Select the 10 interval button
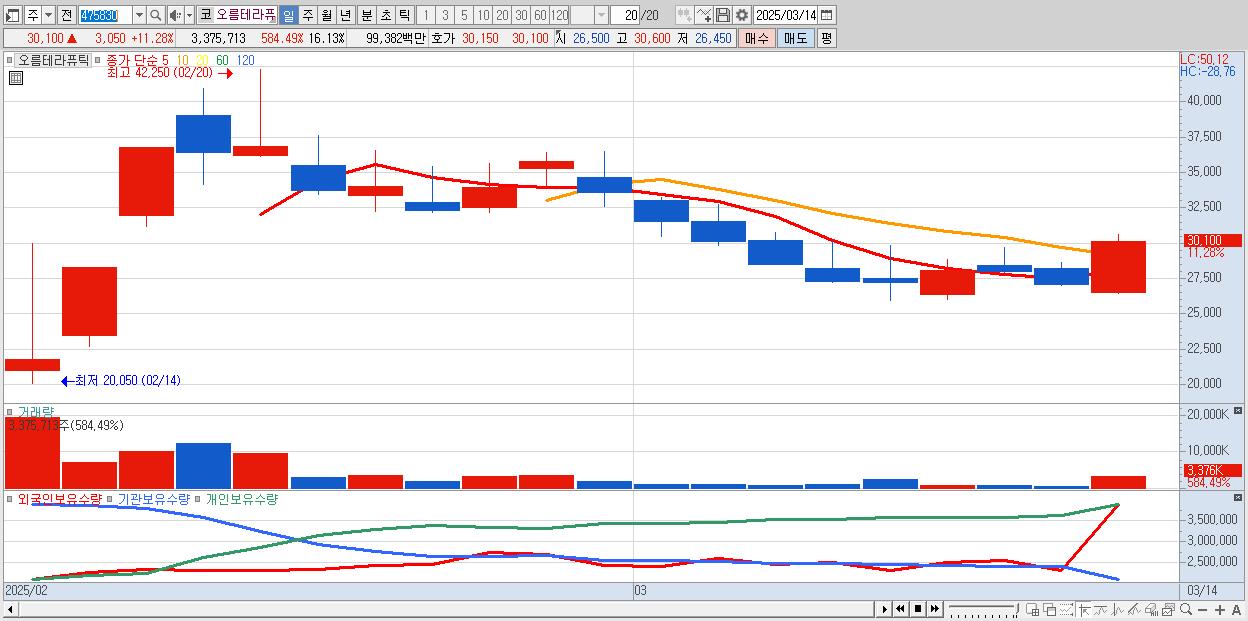The height and width of the screenshot is (621, 1248). point(483,15)
